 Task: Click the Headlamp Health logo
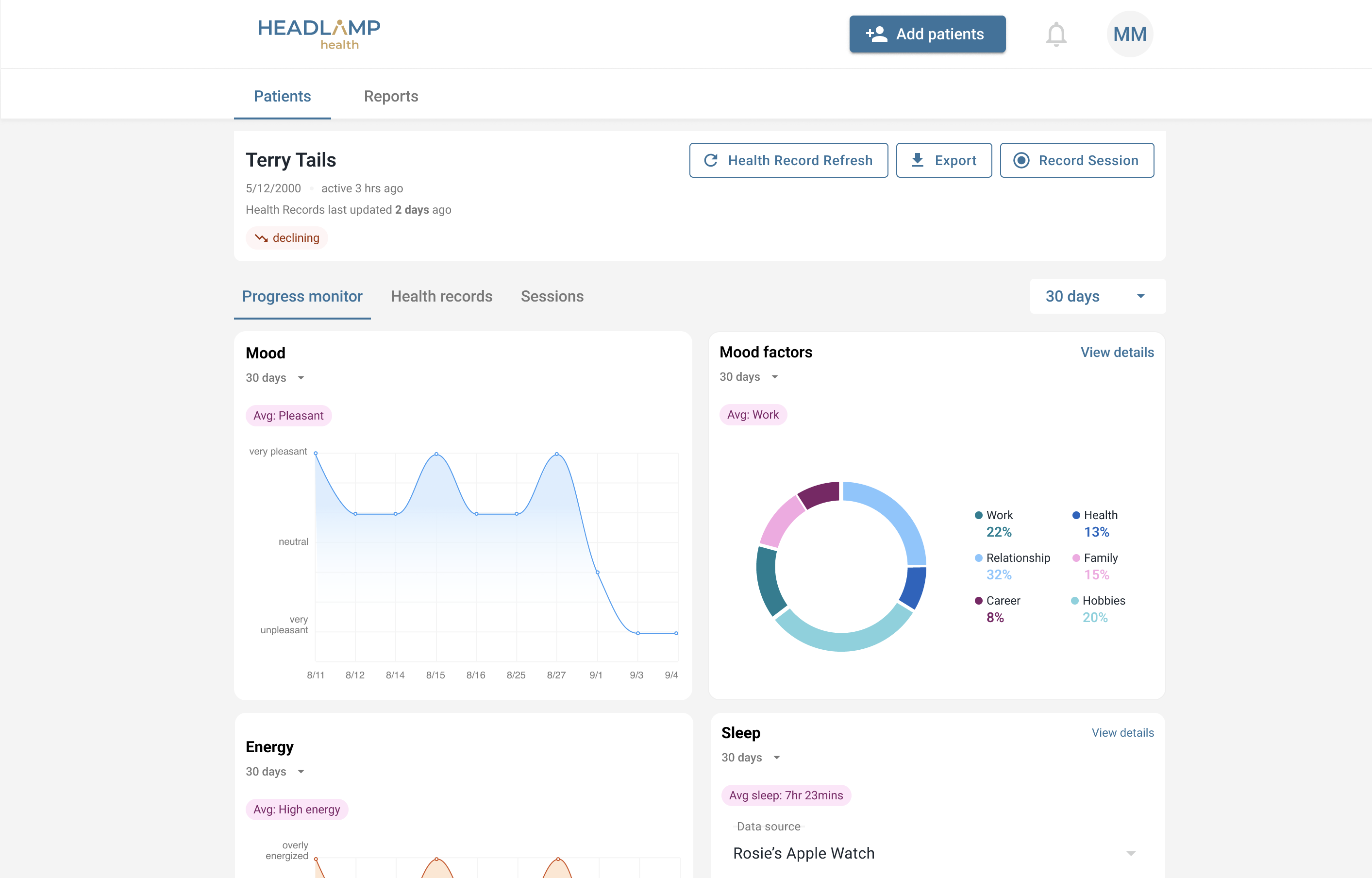tap(318, 34)
